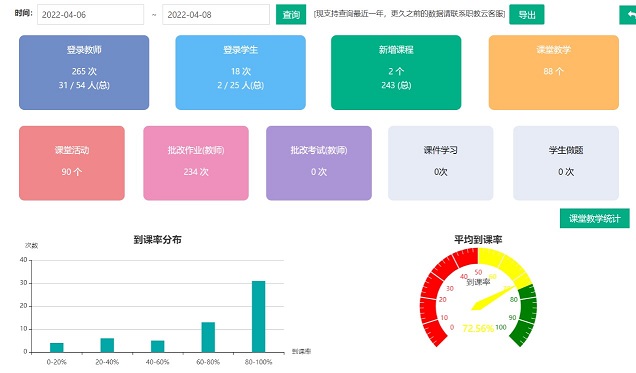Open the 登录学生 stat card

[240, 73]
